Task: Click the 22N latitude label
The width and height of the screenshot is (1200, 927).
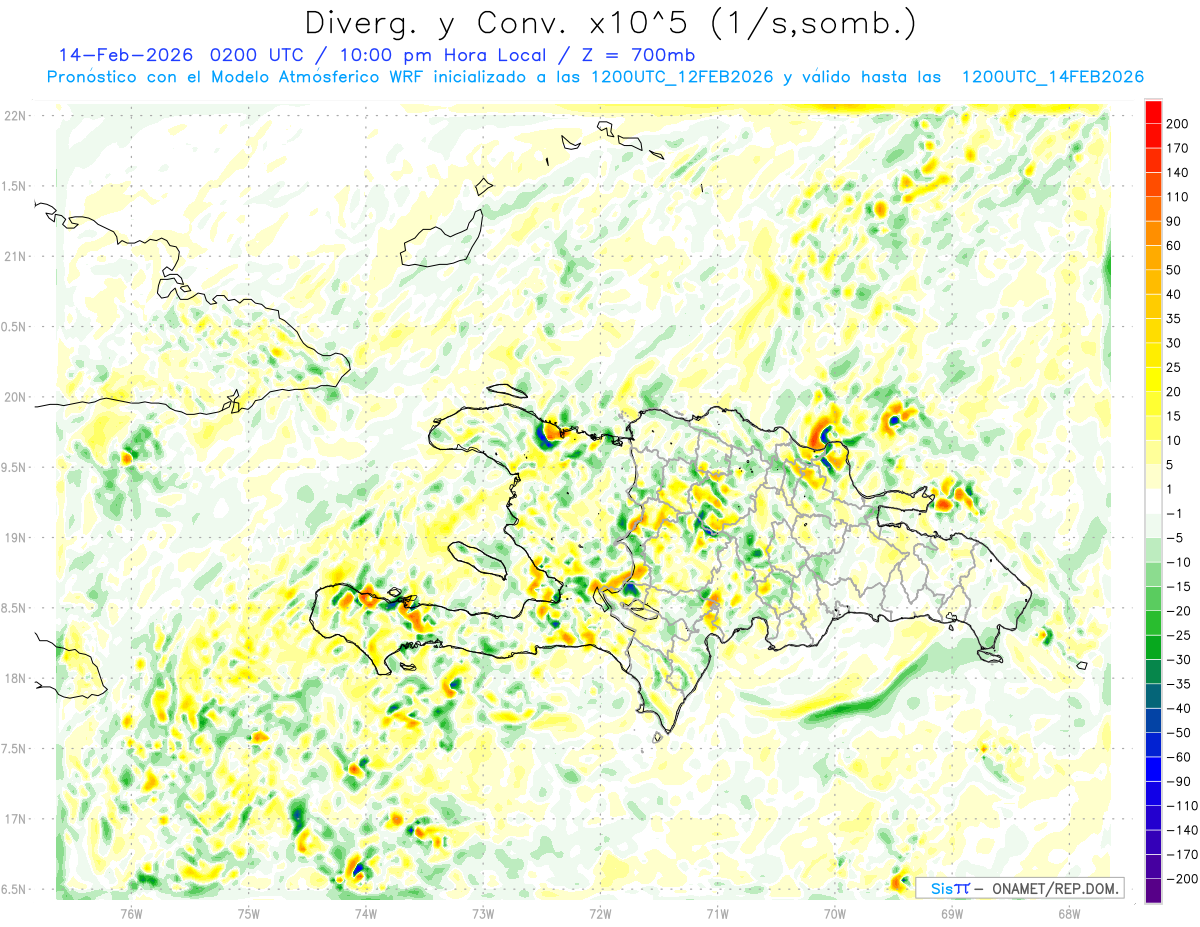Action: pyautogui.click(x=14, y=116)
